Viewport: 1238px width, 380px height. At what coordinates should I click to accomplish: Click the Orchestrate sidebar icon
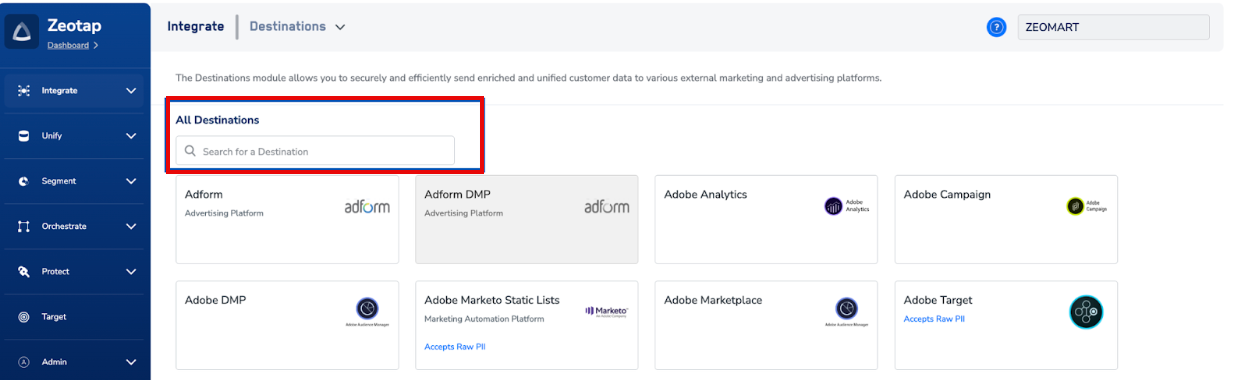tap(24, 227)
